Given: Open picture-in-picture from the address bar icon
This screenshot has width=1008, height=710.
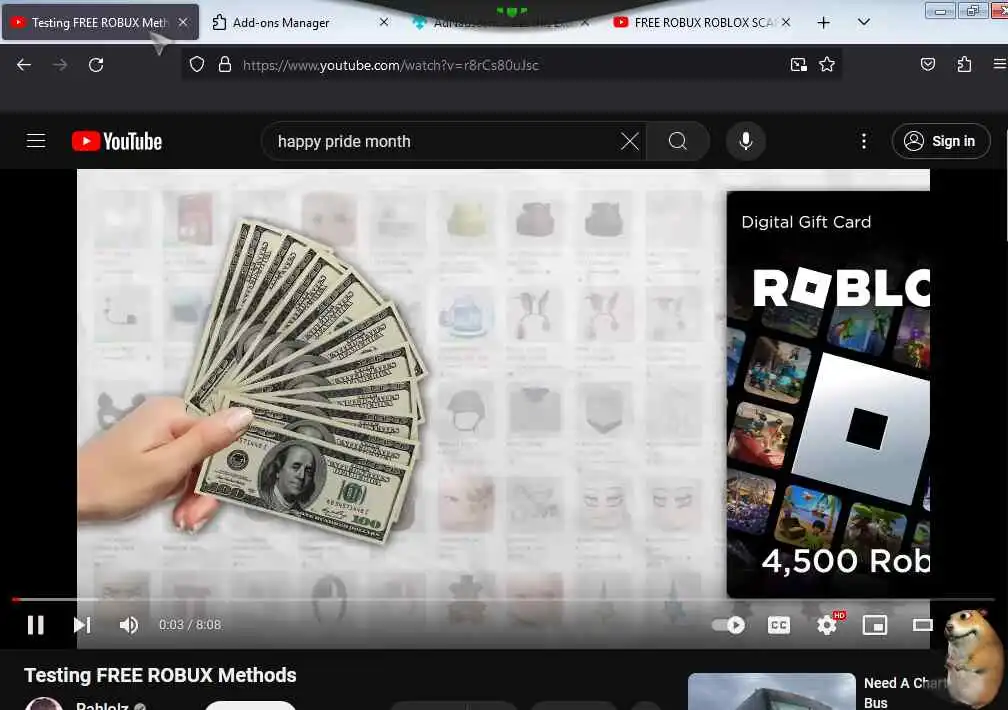Looking at the screenshot, I should [x=798, y=64].
